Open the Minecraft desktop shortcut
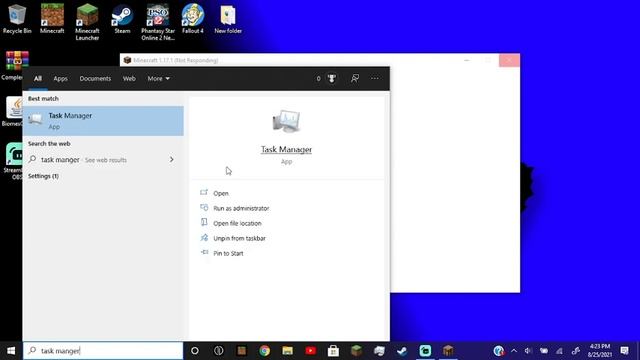Viewport: 640px width, 360px height. (52, 18)
